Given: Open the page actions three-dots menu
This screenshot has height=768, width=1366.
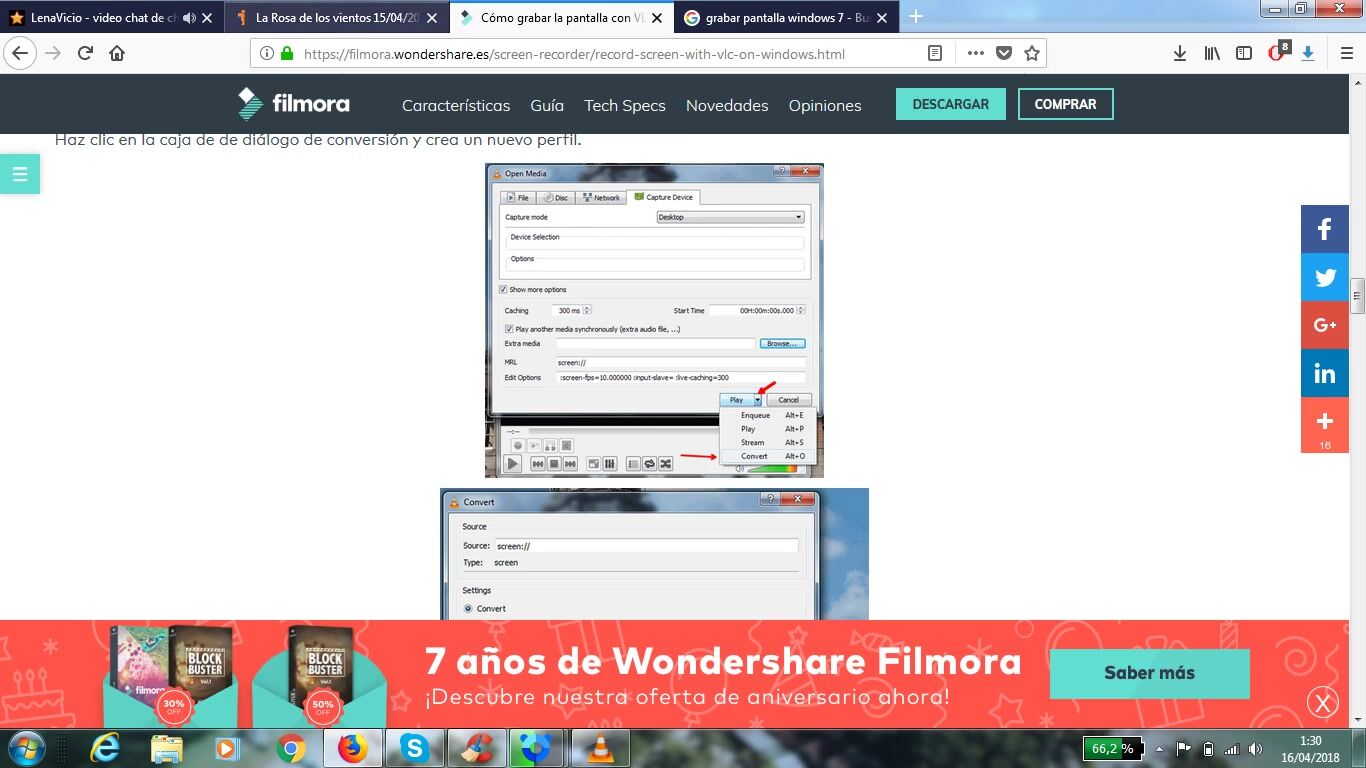Looking at the screenshot, I should click(976, 53).
